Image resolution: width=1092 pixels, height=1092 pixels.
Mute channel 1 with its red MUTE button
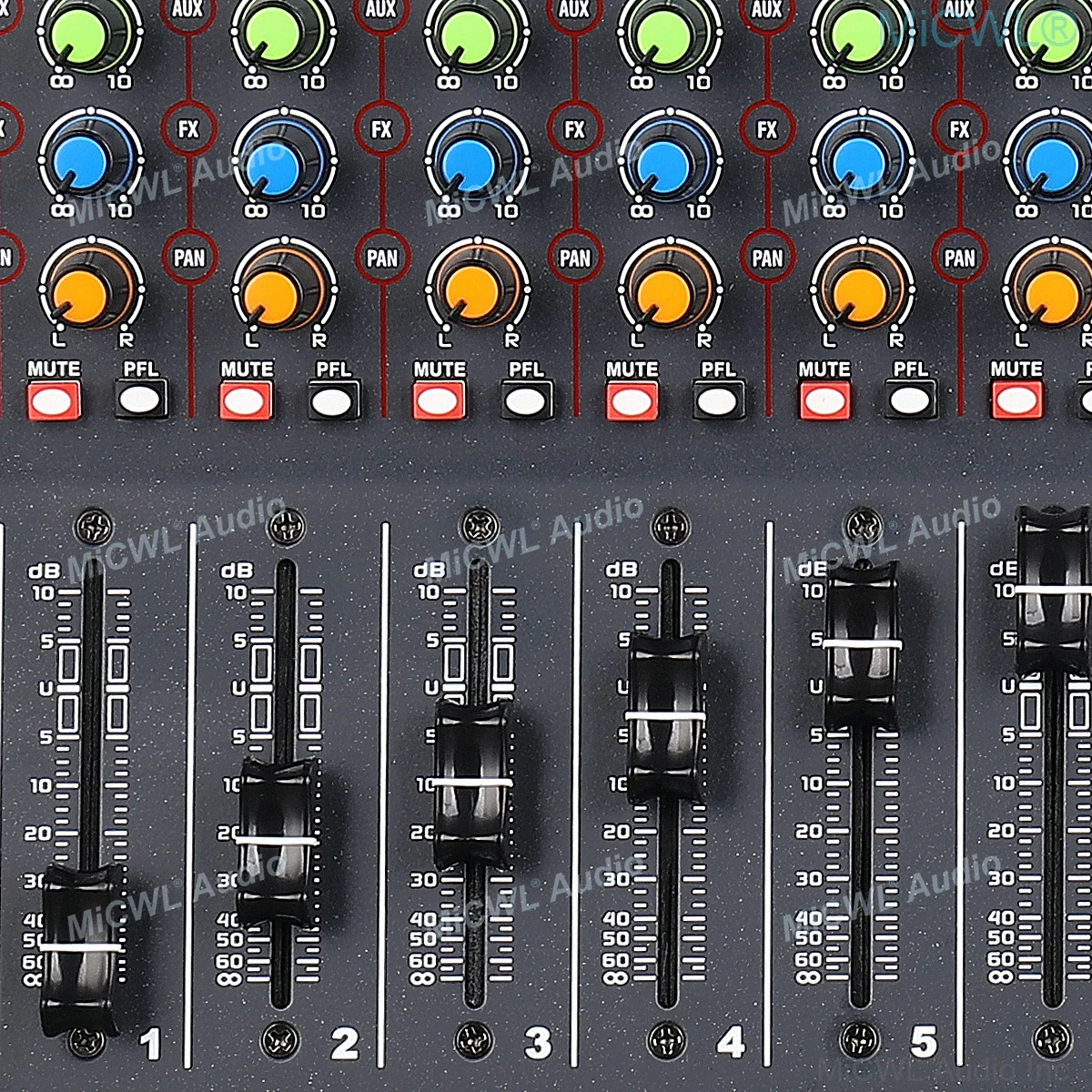[x=55, y=399]
